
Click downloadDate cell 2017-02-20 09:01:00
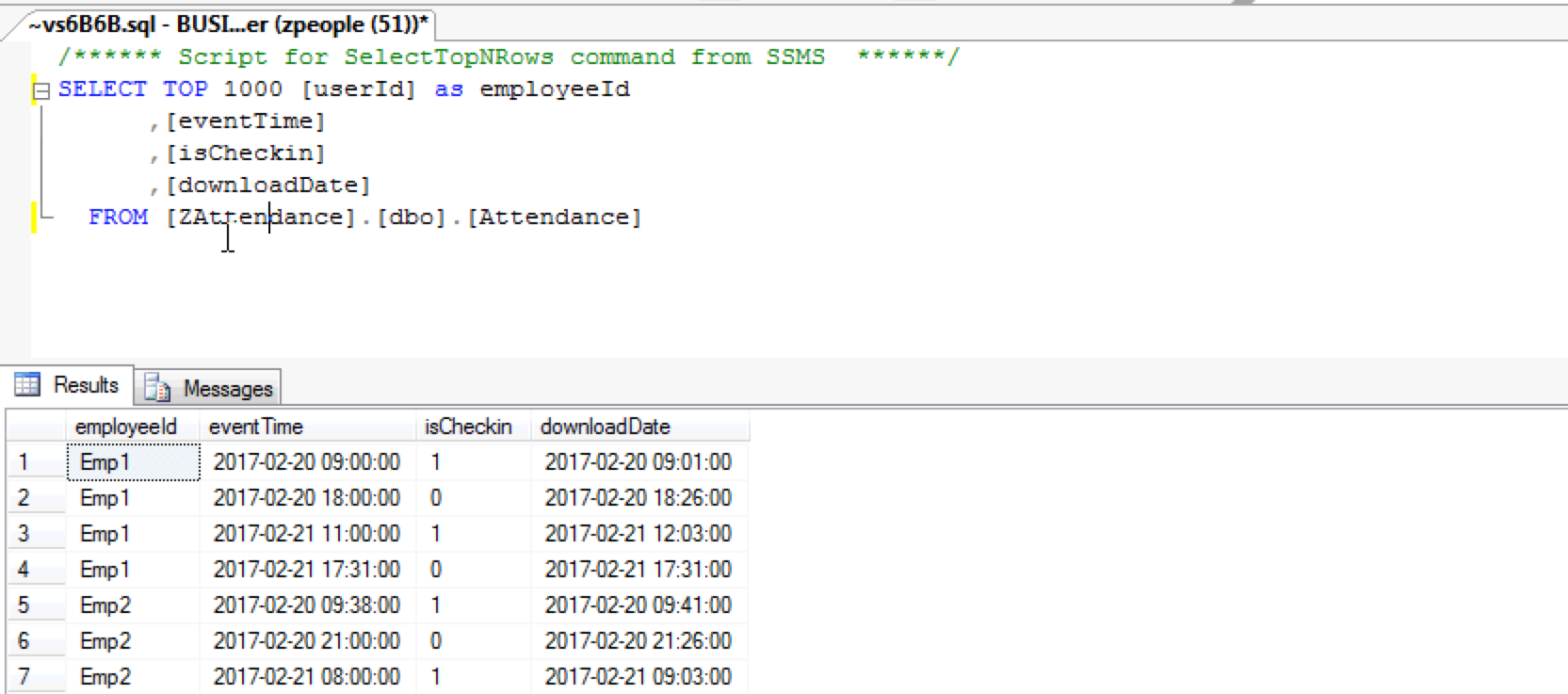(x=639, y=462)
